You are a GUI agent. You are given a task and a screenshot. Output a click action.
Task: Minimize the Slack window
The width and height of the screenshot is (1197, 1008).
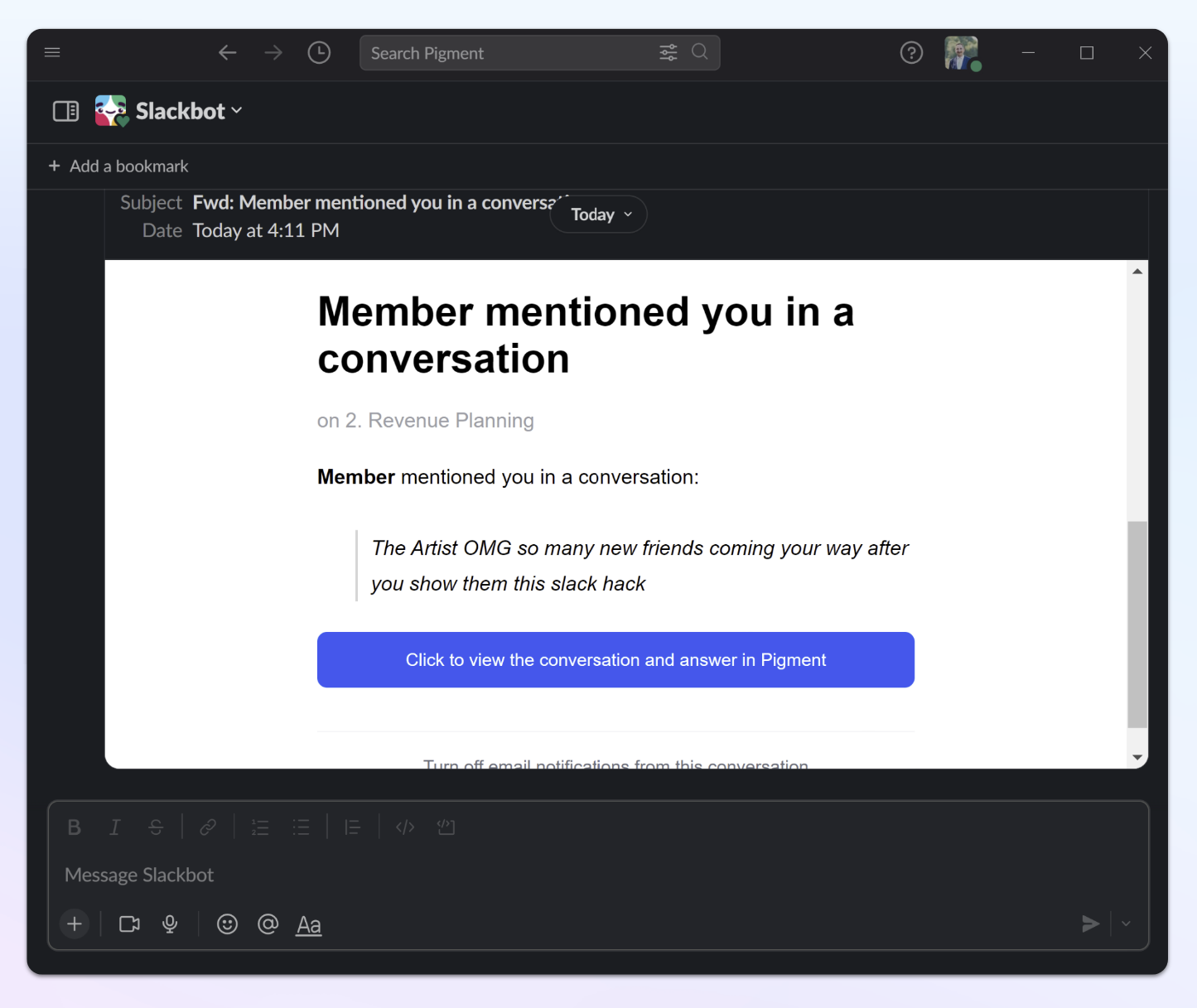pyautogui.click(x=1029, y=53)
